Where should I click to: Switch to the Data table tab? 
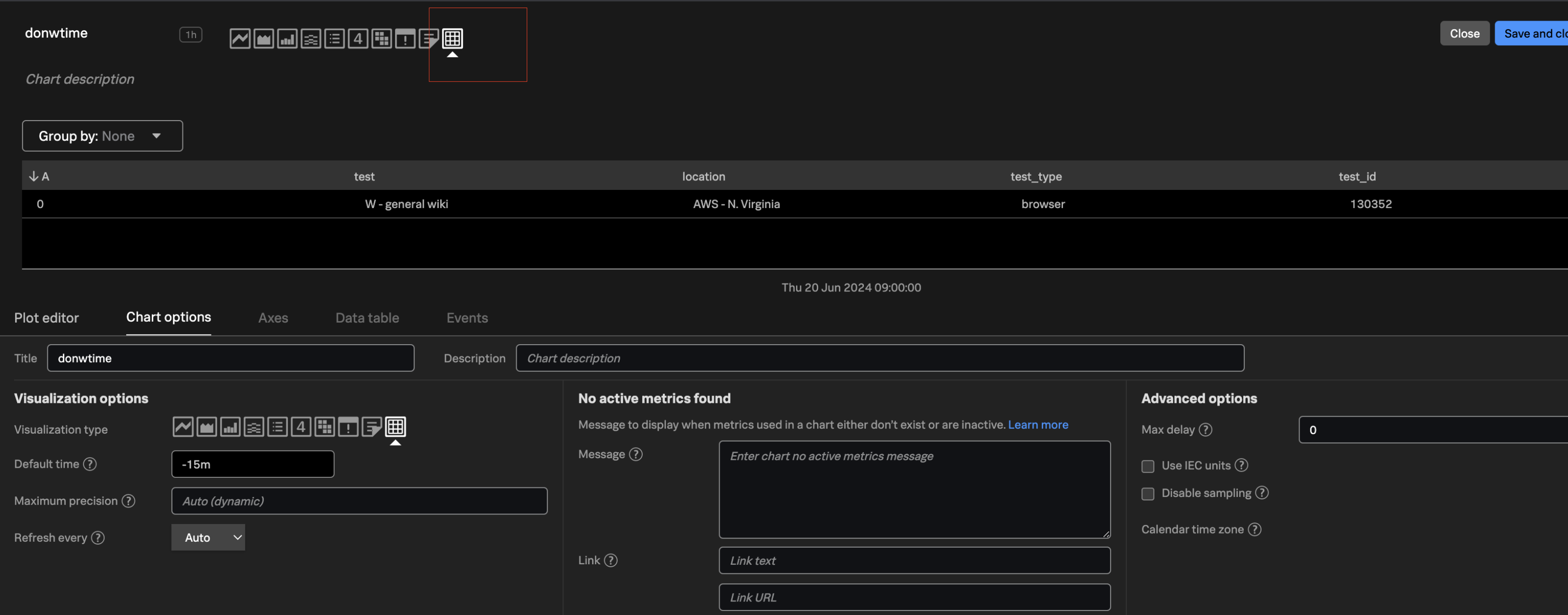pos(367,318)
